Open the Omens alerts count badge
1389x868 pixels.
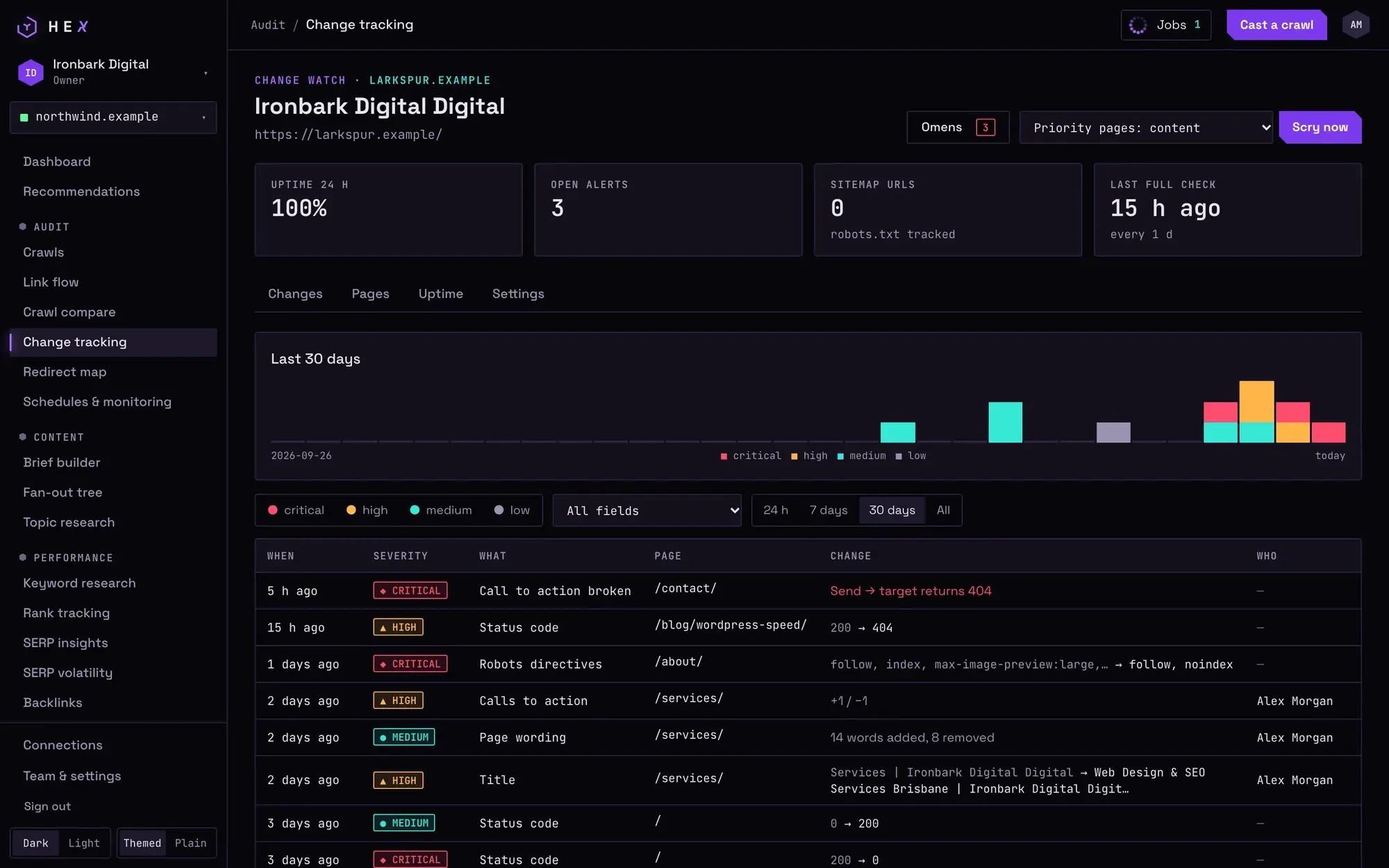(985, 128)
